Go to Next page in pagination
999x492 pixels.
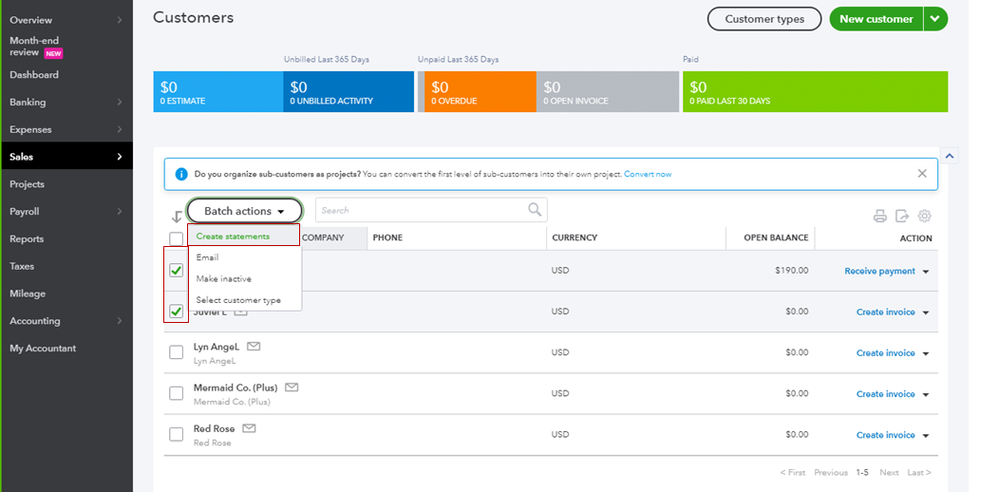(889, 472)
